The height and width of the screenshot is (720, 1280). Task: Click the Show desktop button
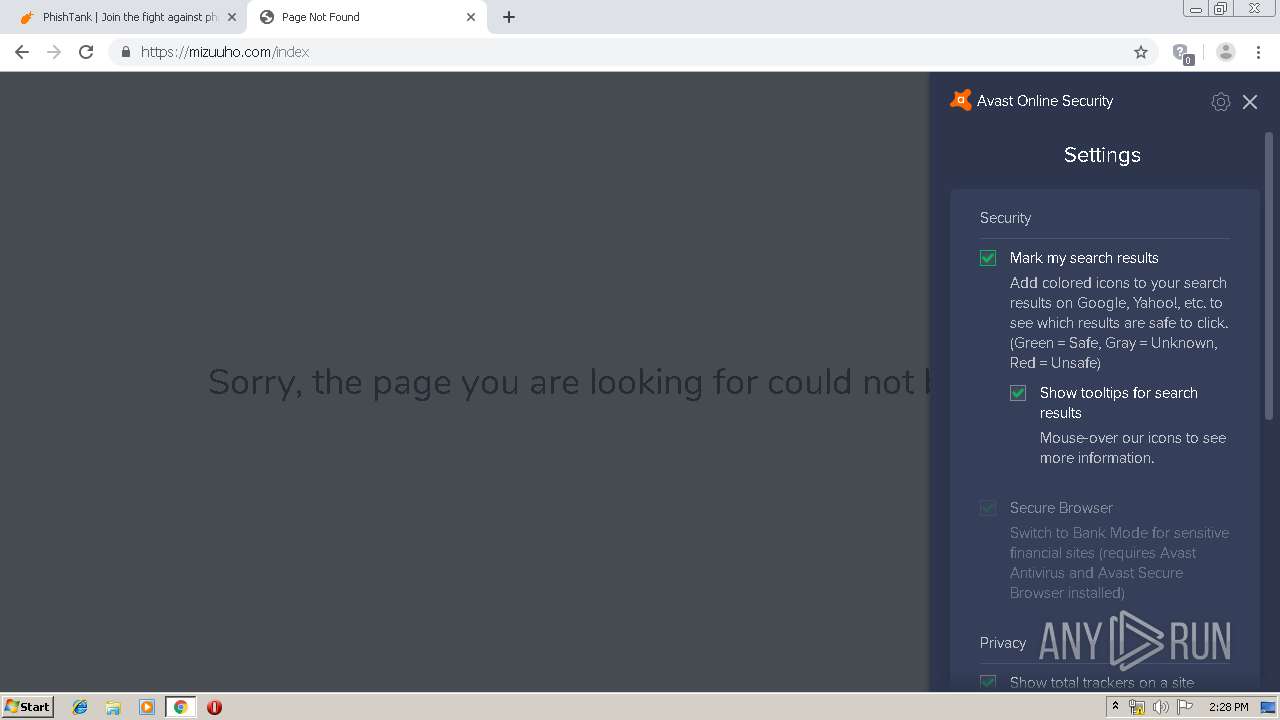pos(1268,707)
